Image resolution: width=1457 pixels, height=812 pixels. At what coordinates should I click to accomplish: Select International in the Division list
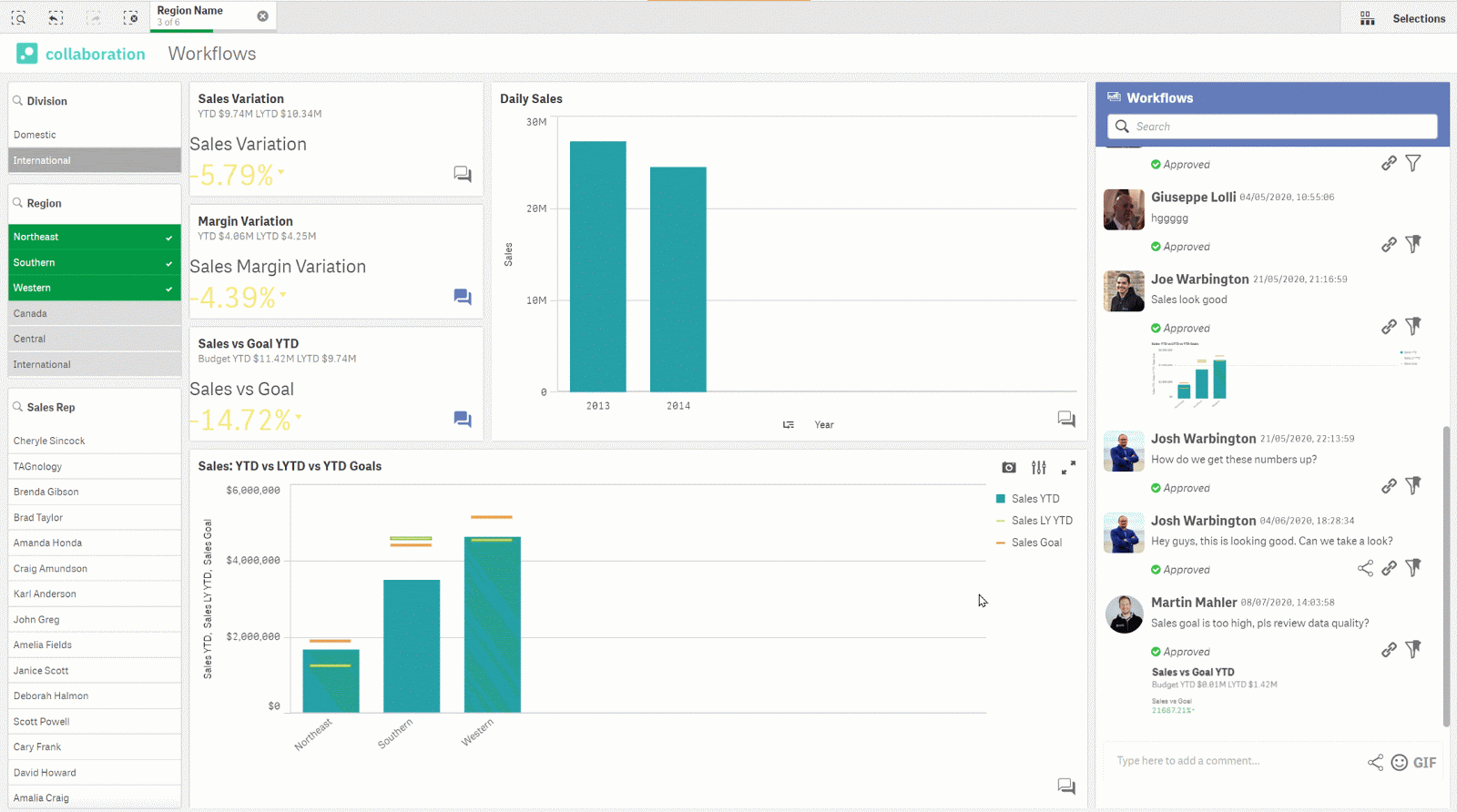coord(95,160)
